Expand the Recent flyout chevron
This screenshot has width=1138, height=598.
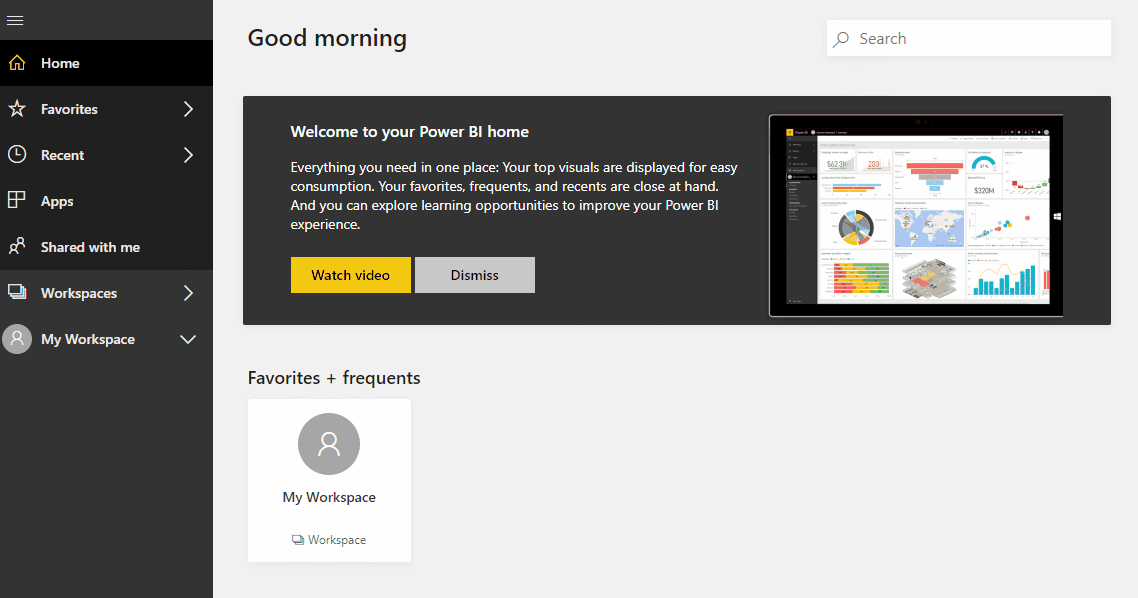(188, 155)
